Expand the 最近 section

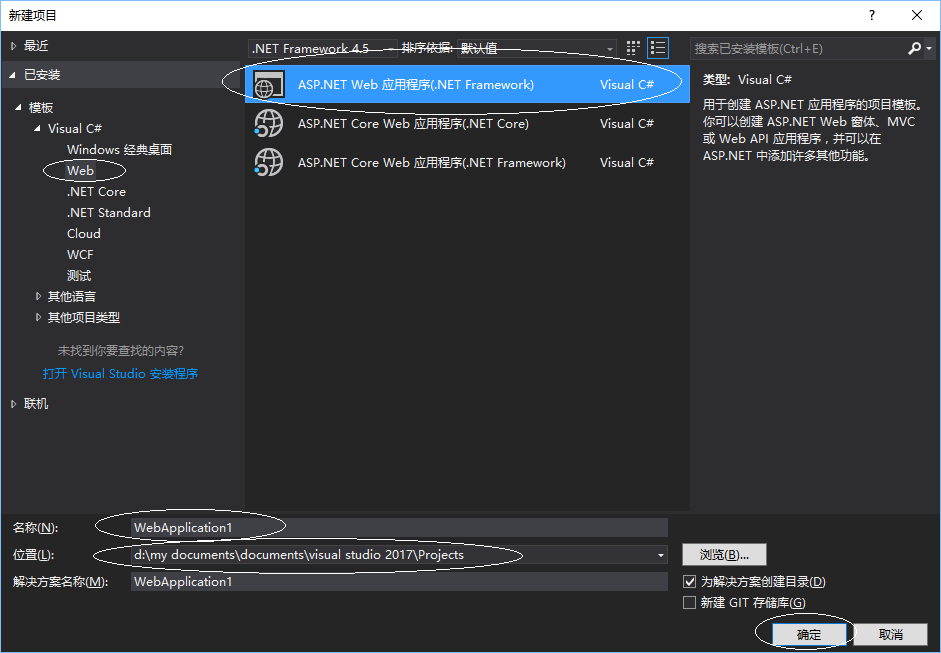click(x=13, y=46)
